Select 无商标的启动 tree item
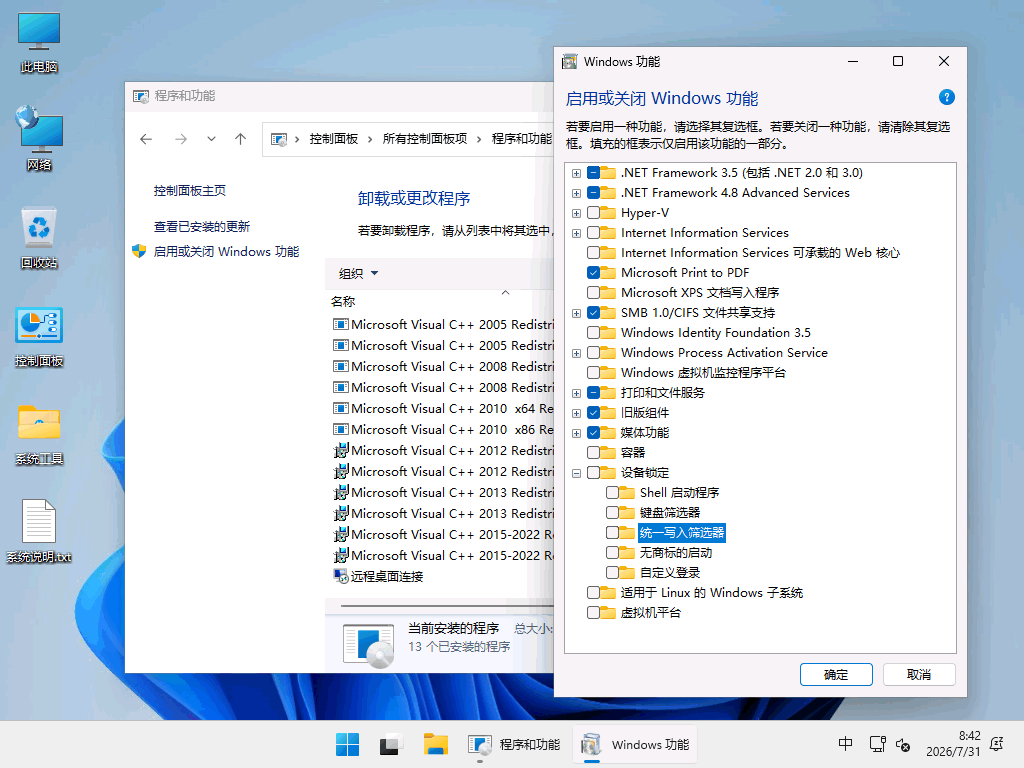Viewport: 1024px width, 768px height. (676, 553)
